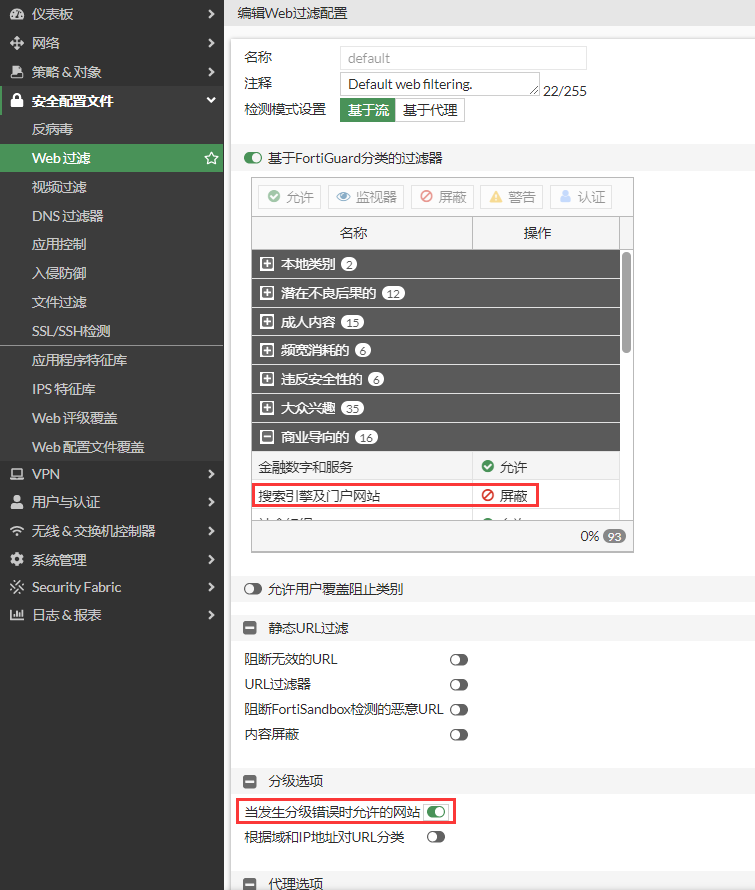Viewport: 755px width, 890px height.
Task: Click the 日志＆报表 chart icon
Action: pos(16,615)
